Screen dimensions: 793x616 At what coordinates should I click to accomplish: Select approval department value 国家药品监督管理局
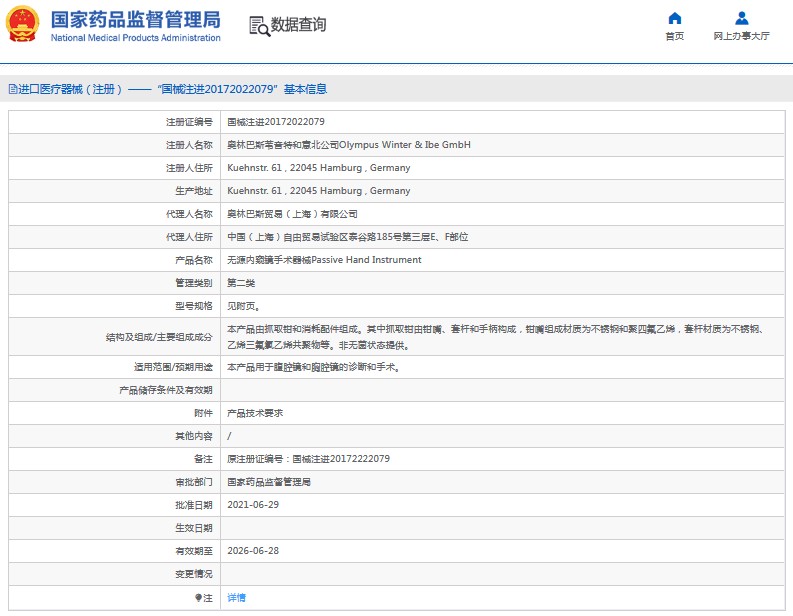click(269, 482)
